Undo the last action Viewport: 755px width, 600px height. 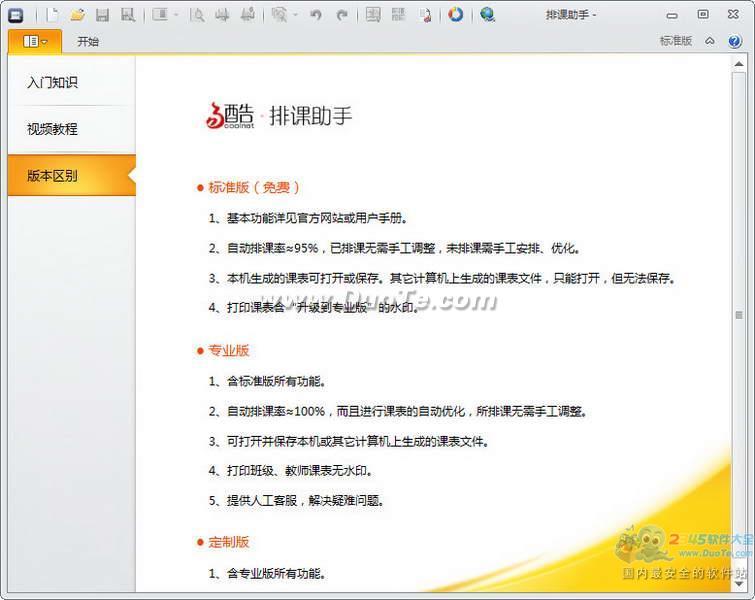coord(316,15)
